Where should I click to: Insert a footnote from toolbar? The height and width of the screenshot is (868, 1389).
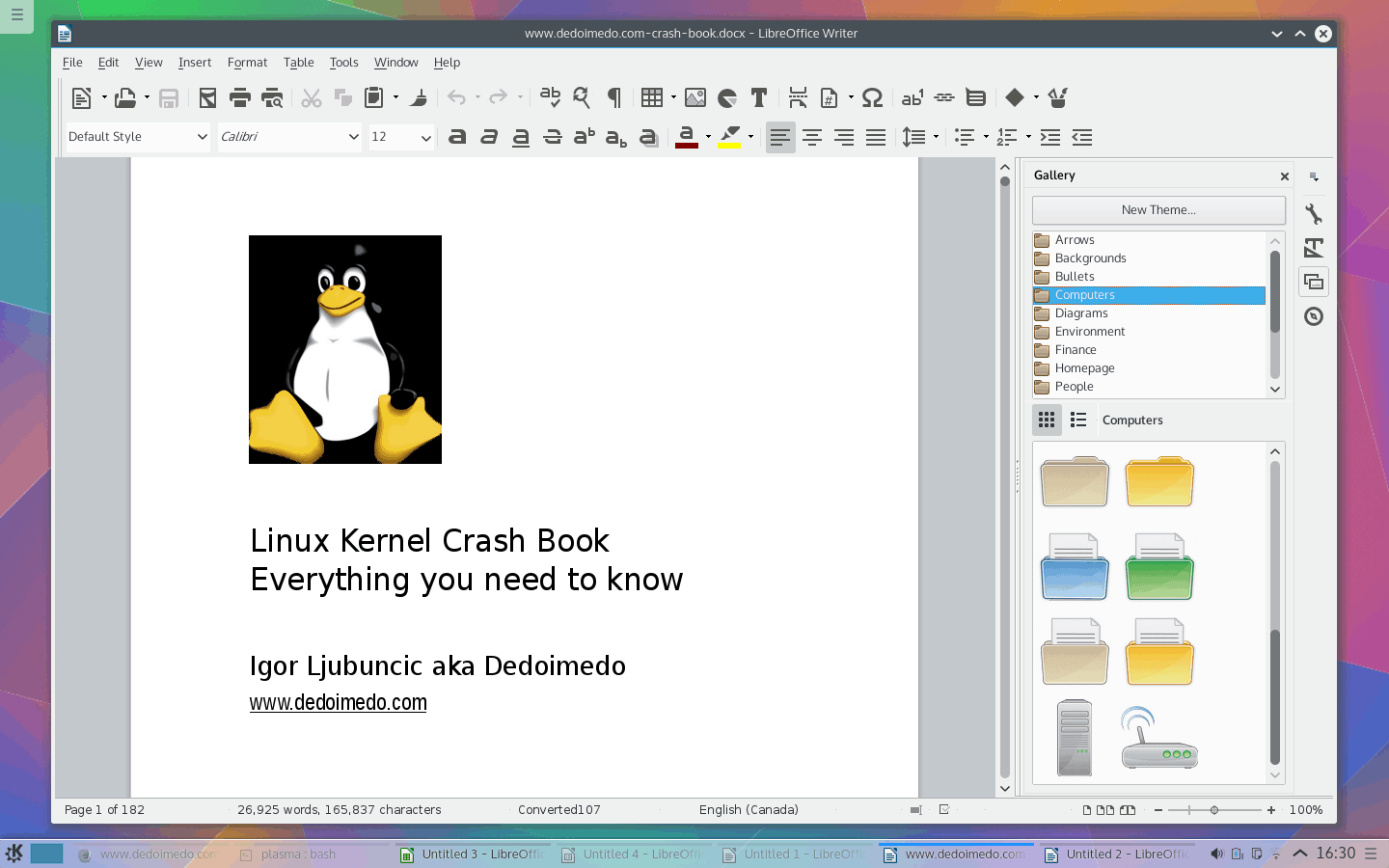(x=912, y=97)
